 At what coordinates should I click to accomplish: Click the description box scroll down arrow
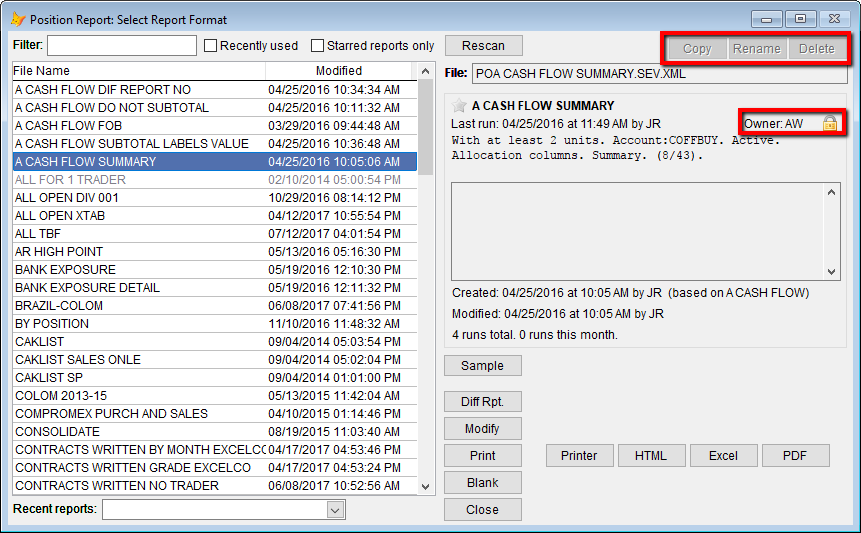831,272
